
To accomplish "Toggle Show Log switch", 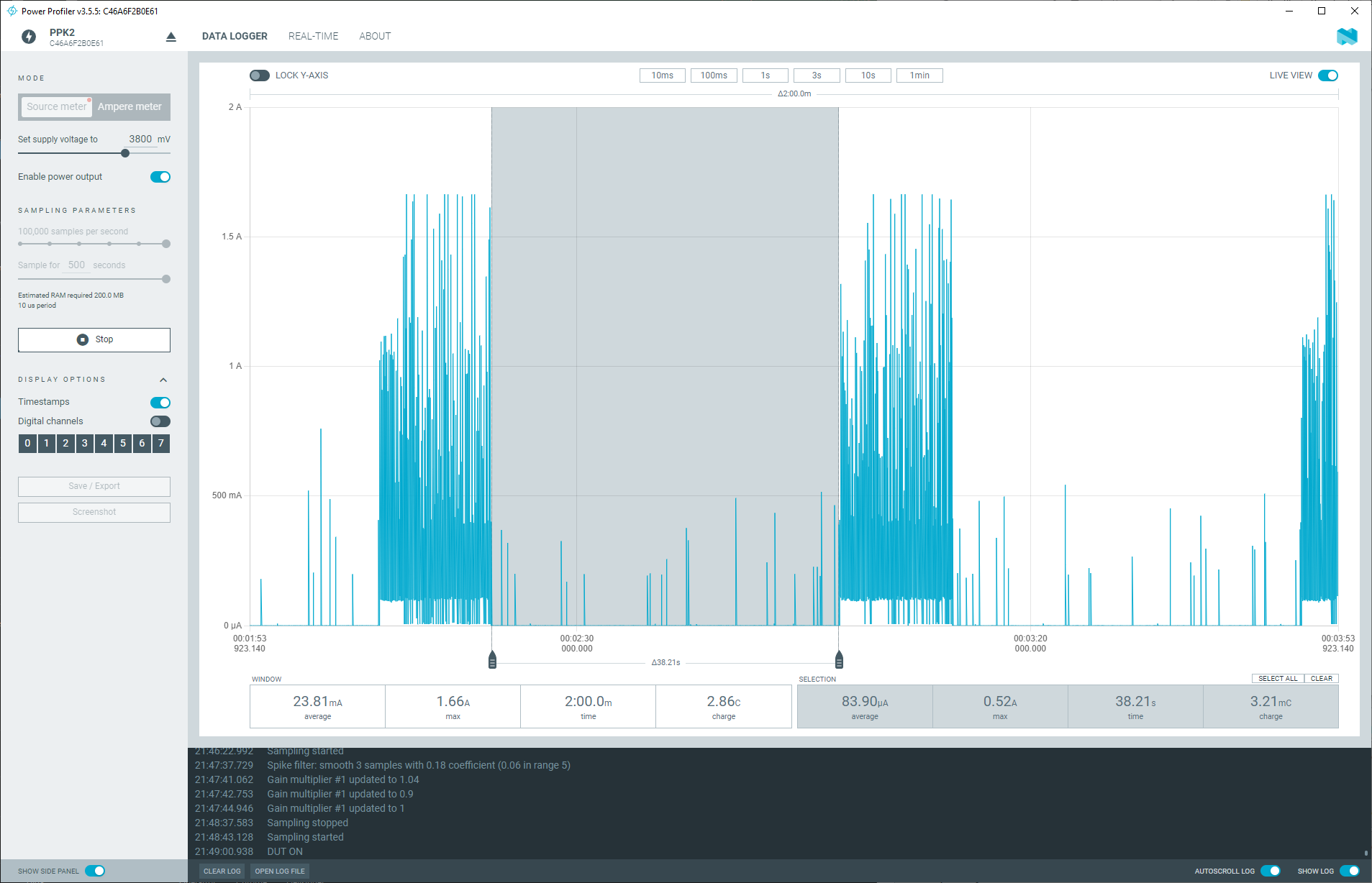I will pyautogui.click(x=1350, y=871).
